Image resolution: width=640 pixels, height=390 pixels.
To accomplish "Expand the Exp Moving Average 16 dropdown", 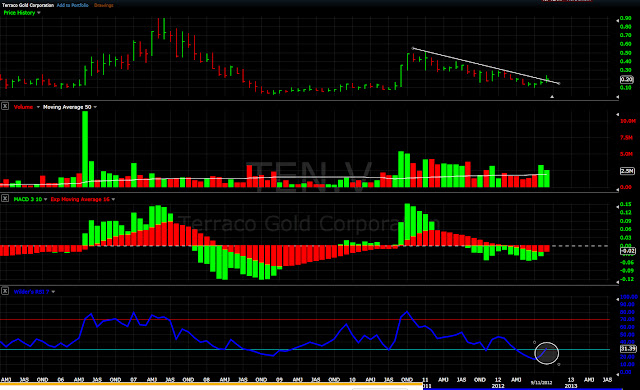I will 113,199.
